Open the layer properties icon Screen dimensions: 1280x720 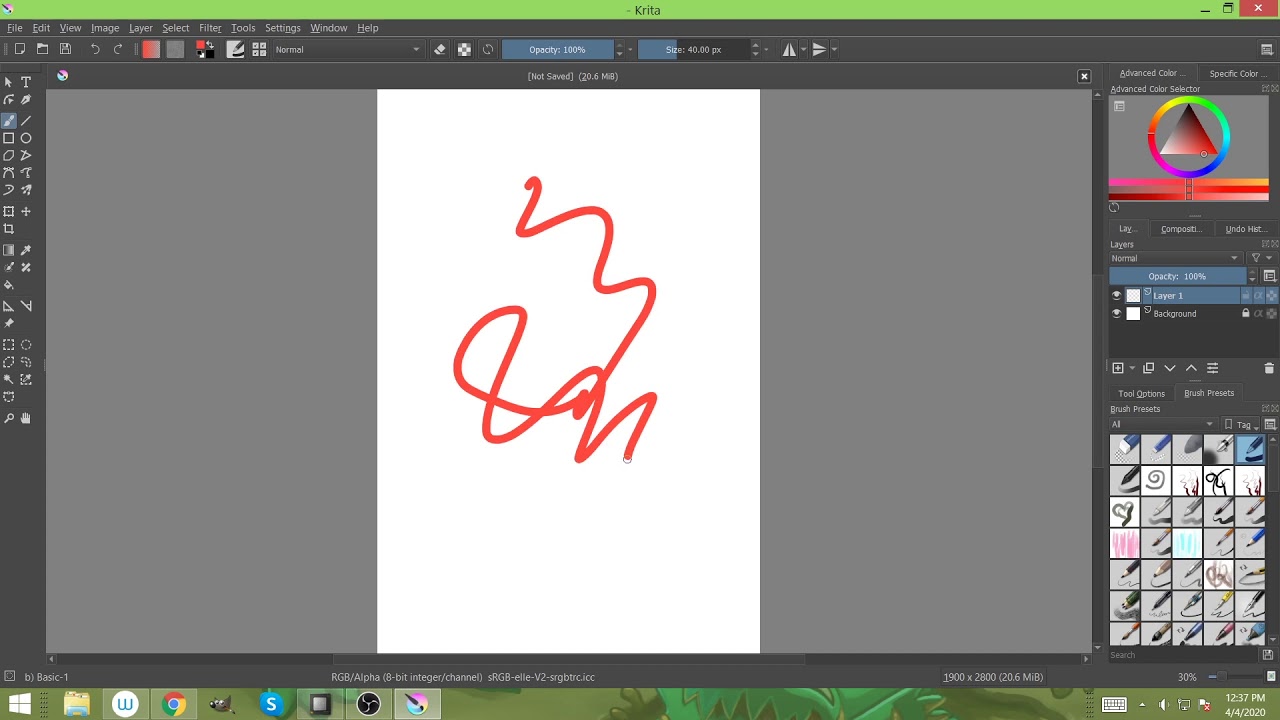point(1212,368)
